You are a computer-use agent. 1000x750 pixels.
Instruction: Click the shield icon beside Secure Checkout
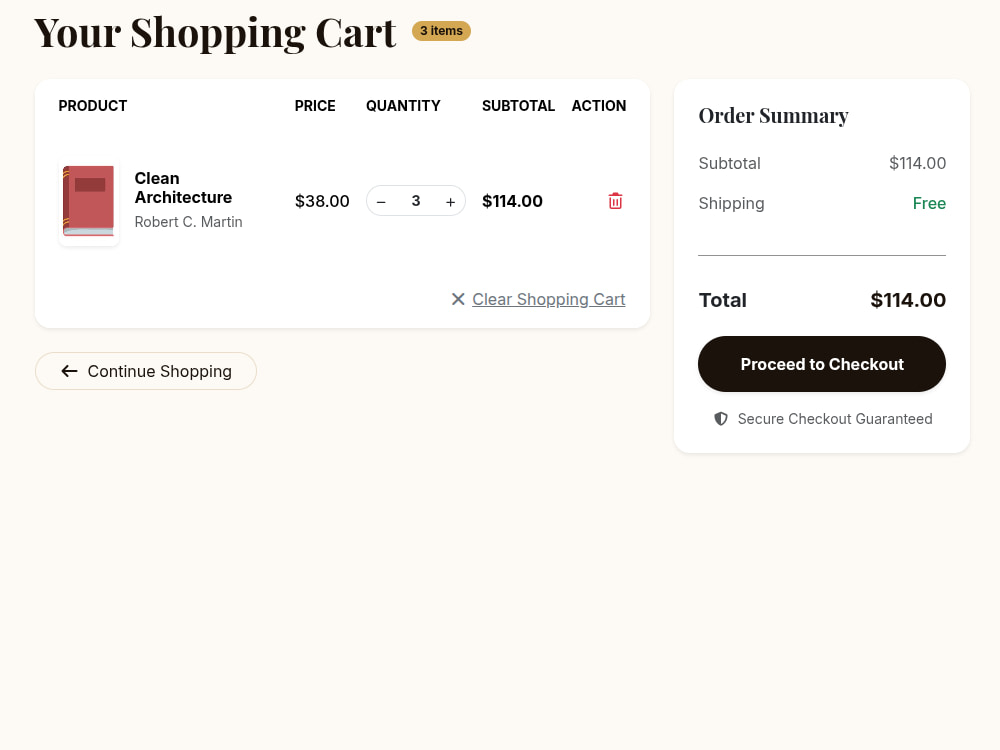(721, 419)
